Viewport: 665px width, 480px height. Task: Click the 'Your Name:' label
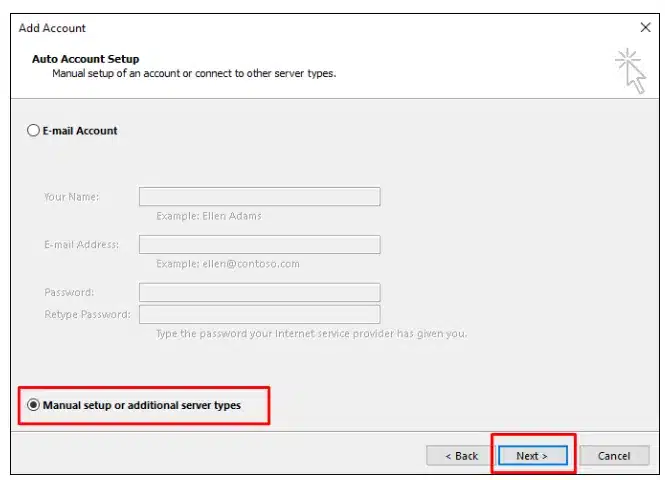(71, 197)
